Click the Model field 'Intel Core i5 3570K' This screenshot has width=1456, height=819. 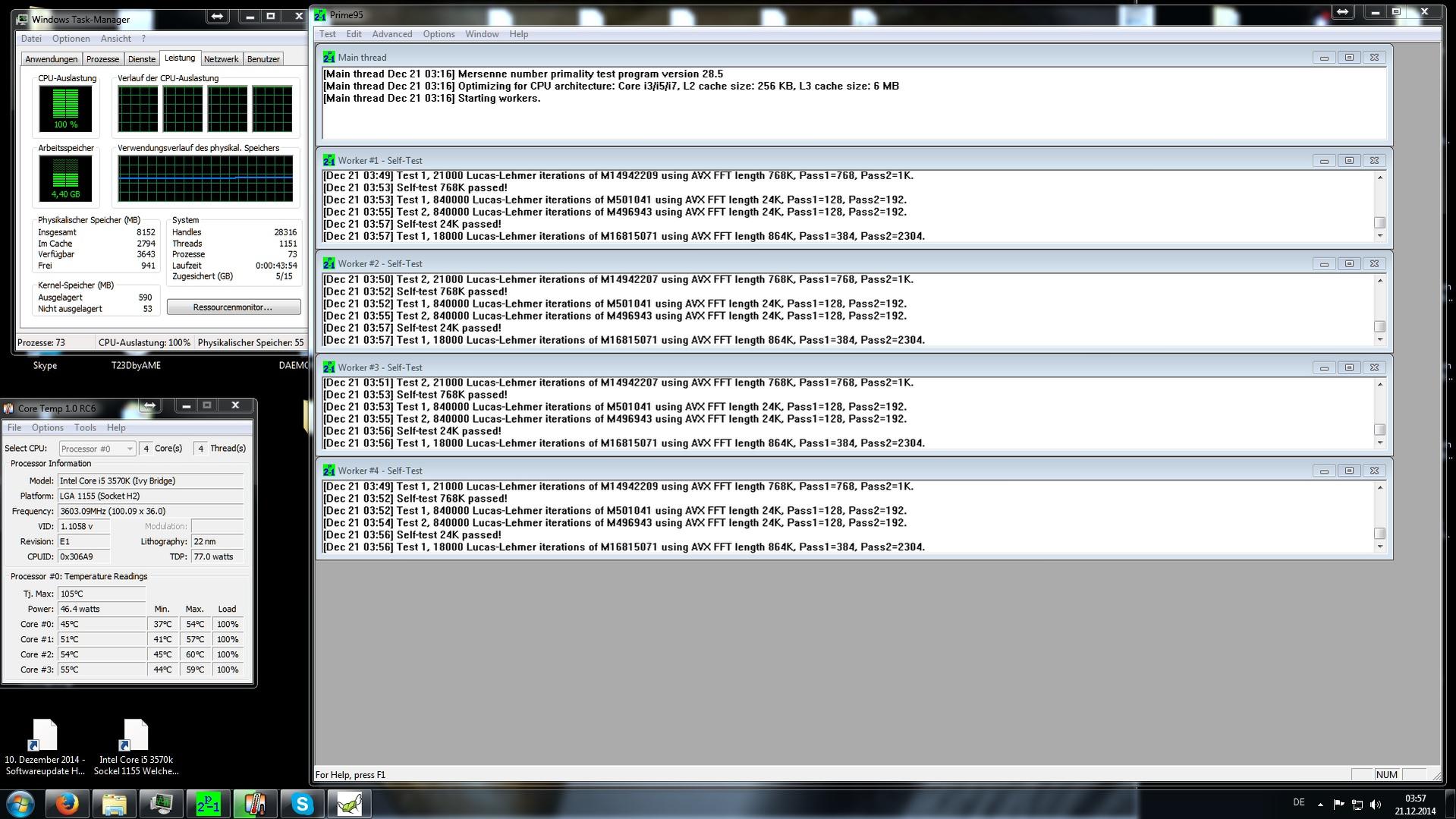point(150,481)
